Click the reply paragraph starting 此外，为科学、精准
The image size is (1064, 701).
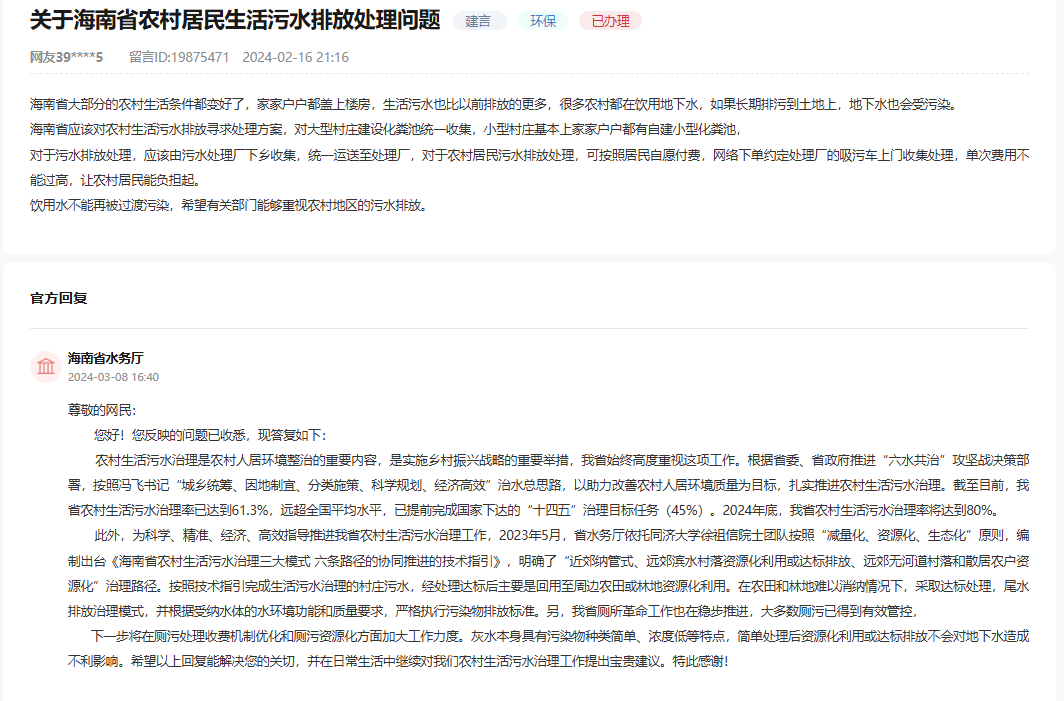[x=548, y=573]
